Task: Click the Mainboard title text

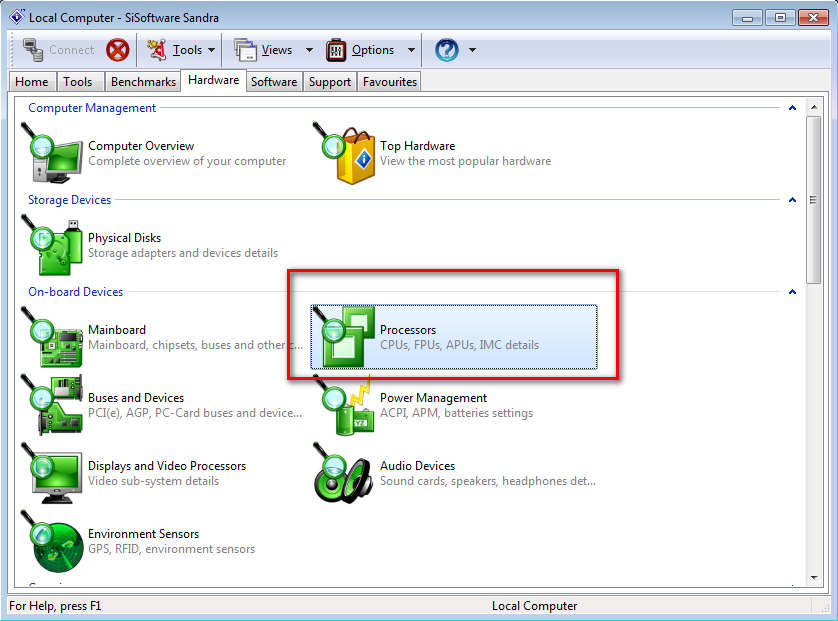Action: (x=117, y=330)
